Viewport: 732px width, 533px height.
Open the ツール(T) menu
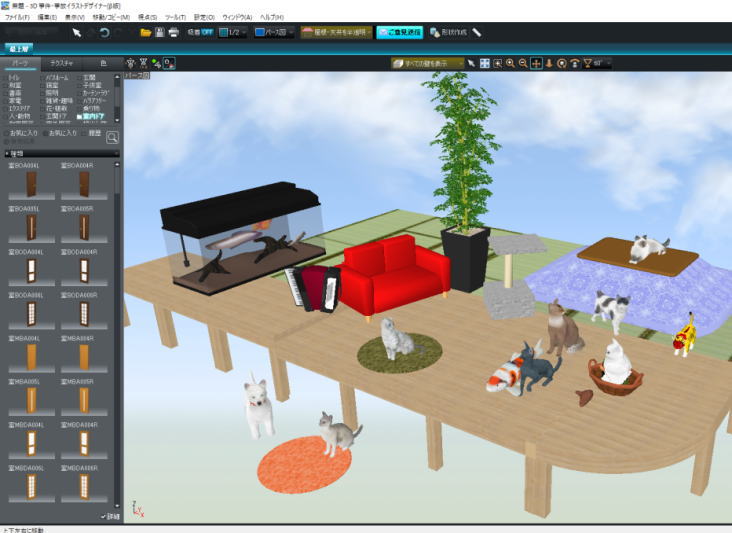pyautogui.click(x=175, y=17)
